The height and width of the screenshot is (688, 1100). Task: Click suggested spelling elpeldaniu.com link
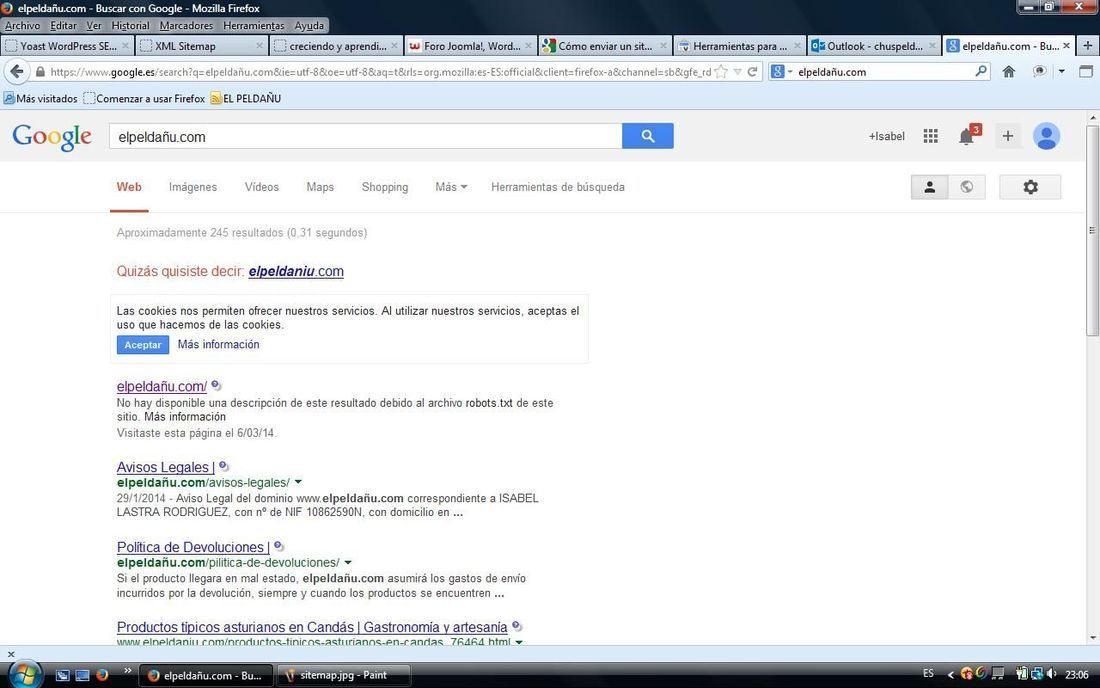[x=296, y=271]
